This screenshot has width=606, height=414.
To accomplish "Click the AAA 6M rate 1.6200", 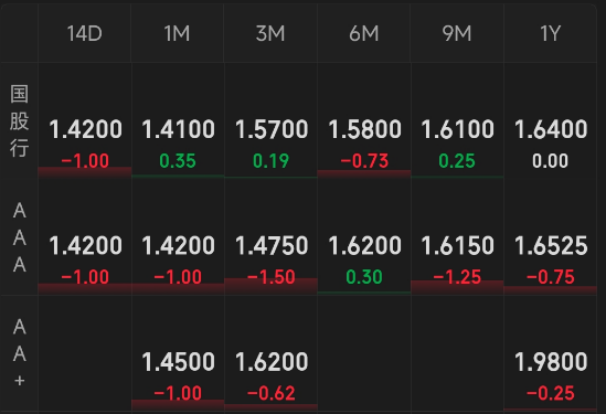I will click(x=364, y=246).
